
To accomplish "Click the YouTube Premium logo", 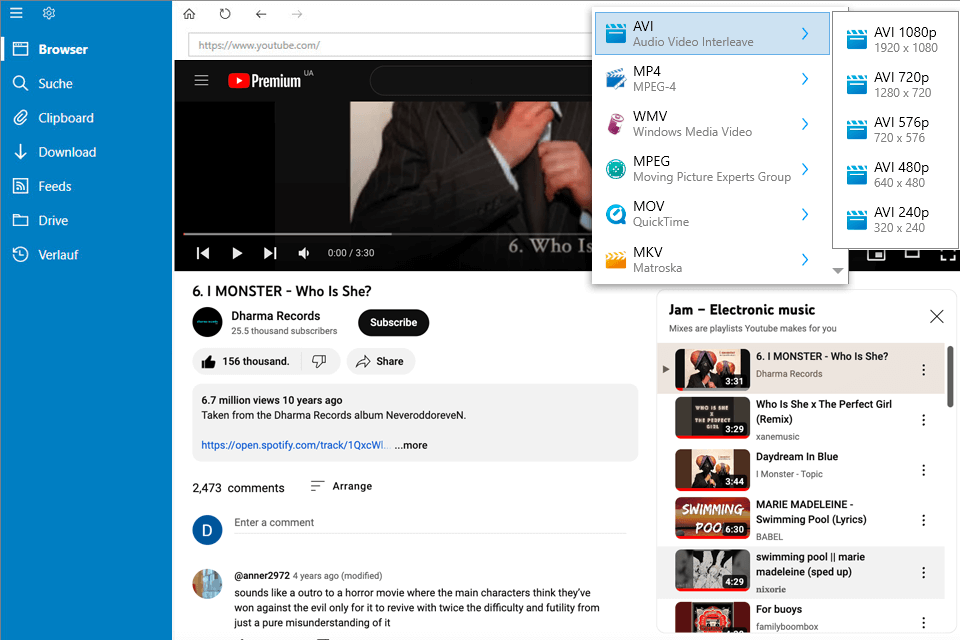I will pyautogui.click(x=265, y=80).
